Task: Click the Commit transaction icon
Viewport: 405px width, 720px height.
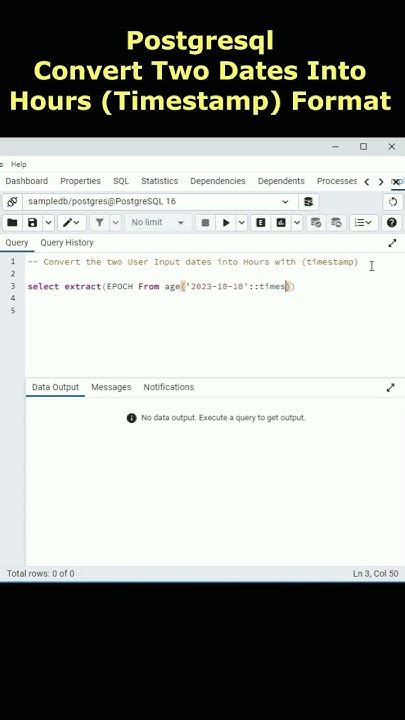Action: 315,223
